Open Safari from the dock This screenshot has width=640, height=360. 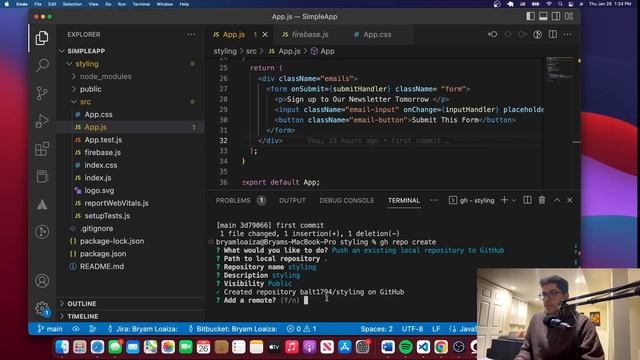[x=97, y=347]
